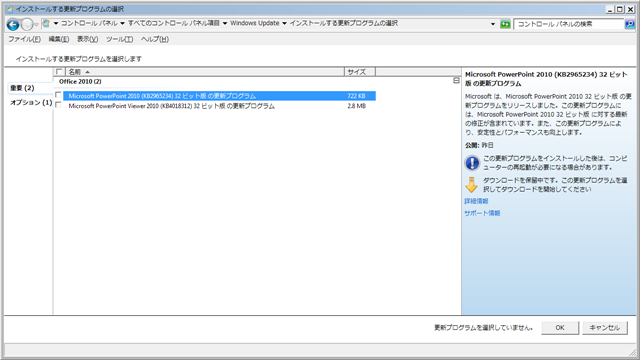Check the PowerPoint Viewer 2010 KB4018312 checkbox
This screenshot has height=360, width=640.
(x=58, y=105)
